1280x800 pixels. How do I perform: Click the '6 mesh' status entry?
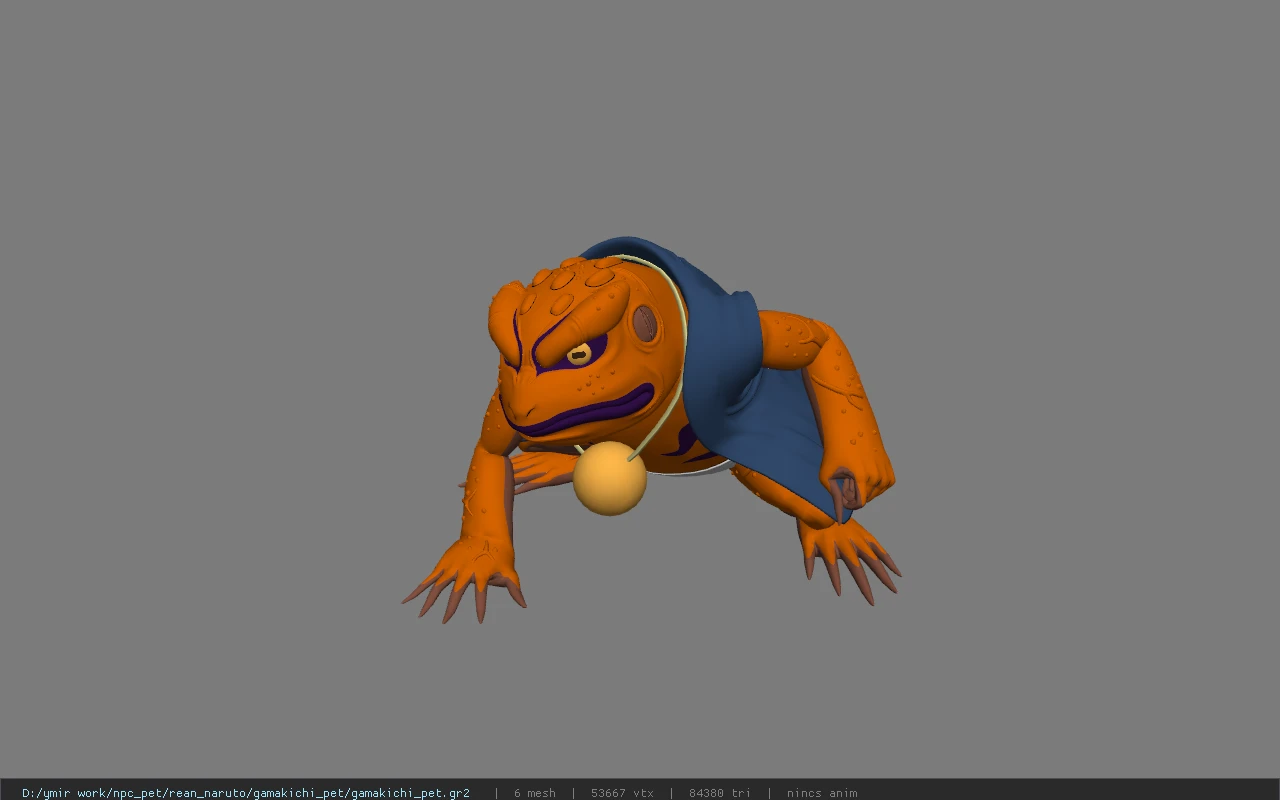[x=535, y=793]
